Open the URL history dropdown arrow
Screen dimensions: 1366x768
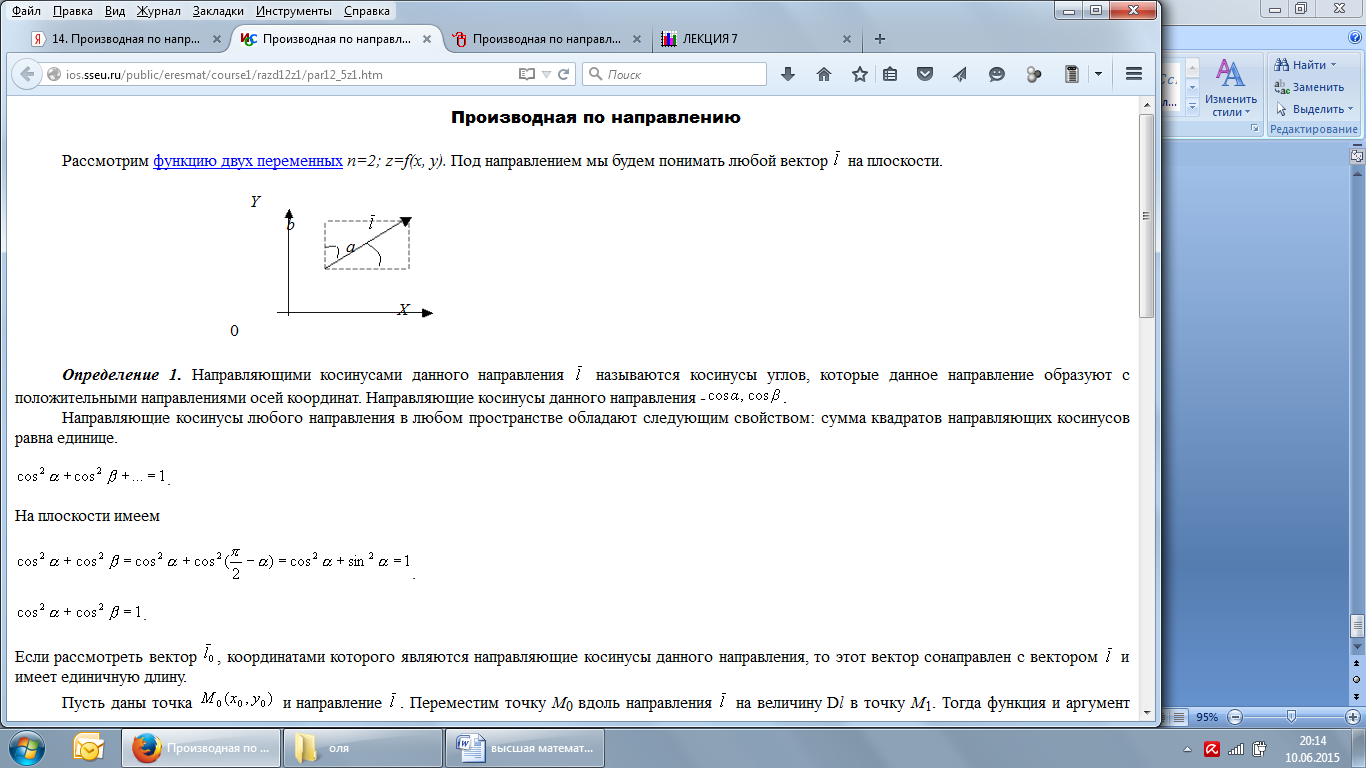pos(546,74)
